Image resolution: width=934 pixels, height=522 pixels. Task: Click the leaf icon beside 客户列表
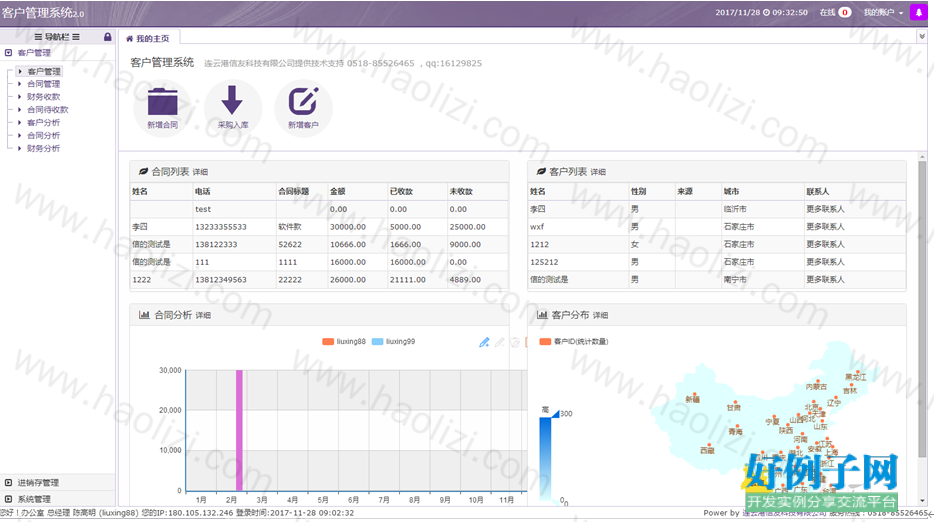click(x=541, y=172)
